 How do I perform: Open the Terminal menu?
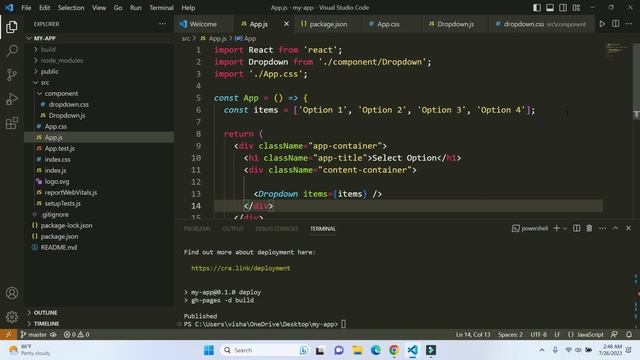point(161,7)
